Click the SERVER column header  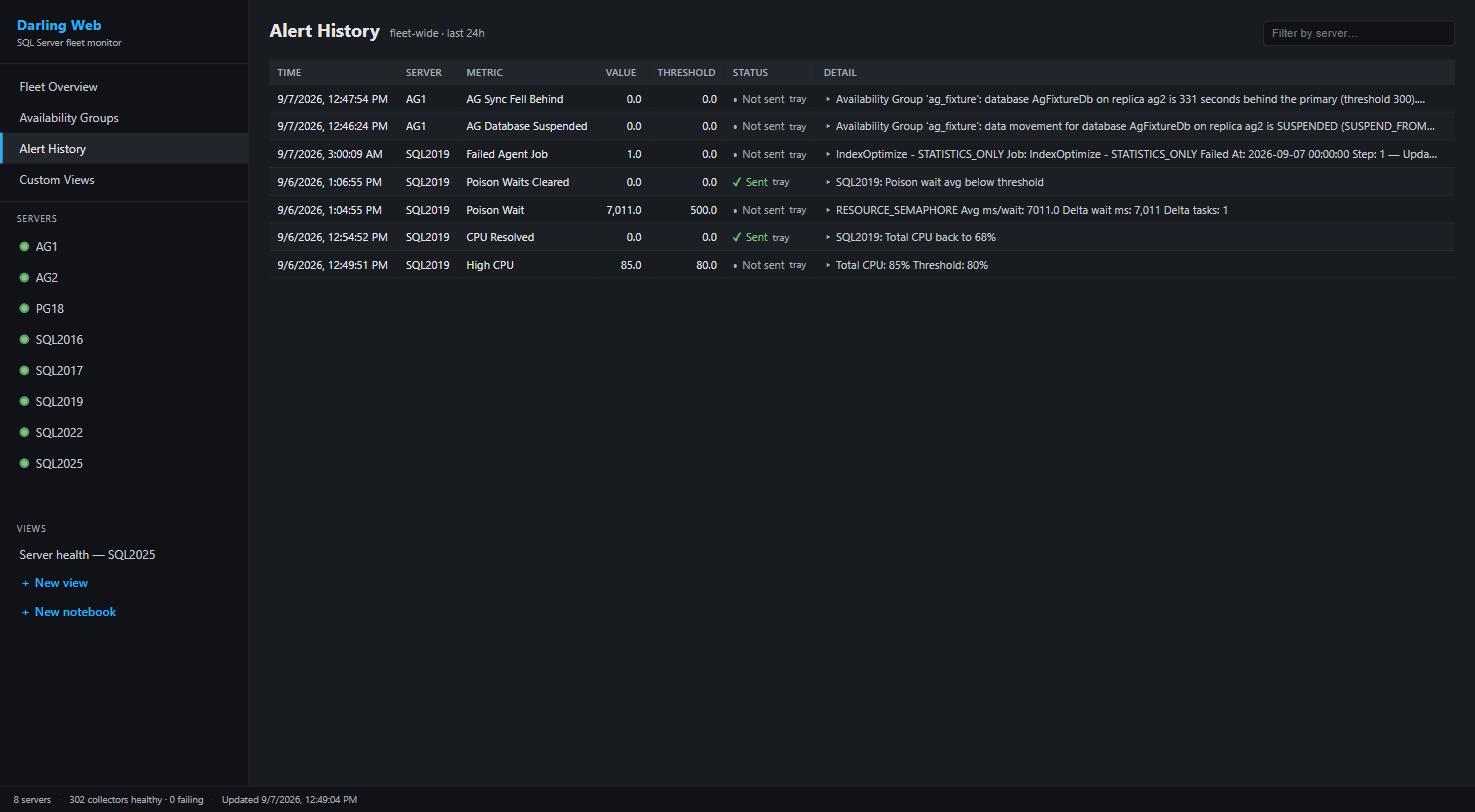tap(424, 72)
